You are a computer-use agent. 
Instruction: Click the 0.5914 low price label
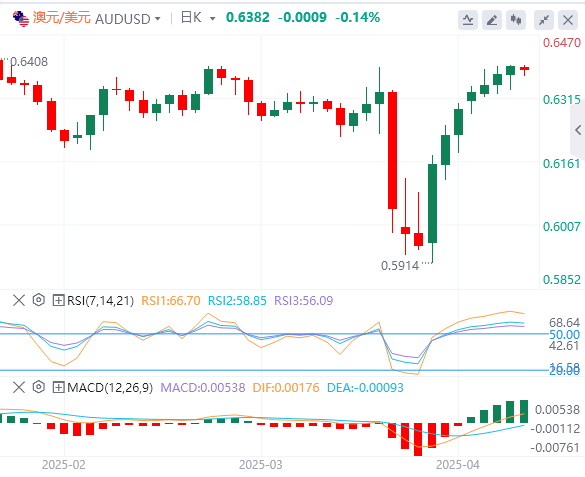point(400,266)
